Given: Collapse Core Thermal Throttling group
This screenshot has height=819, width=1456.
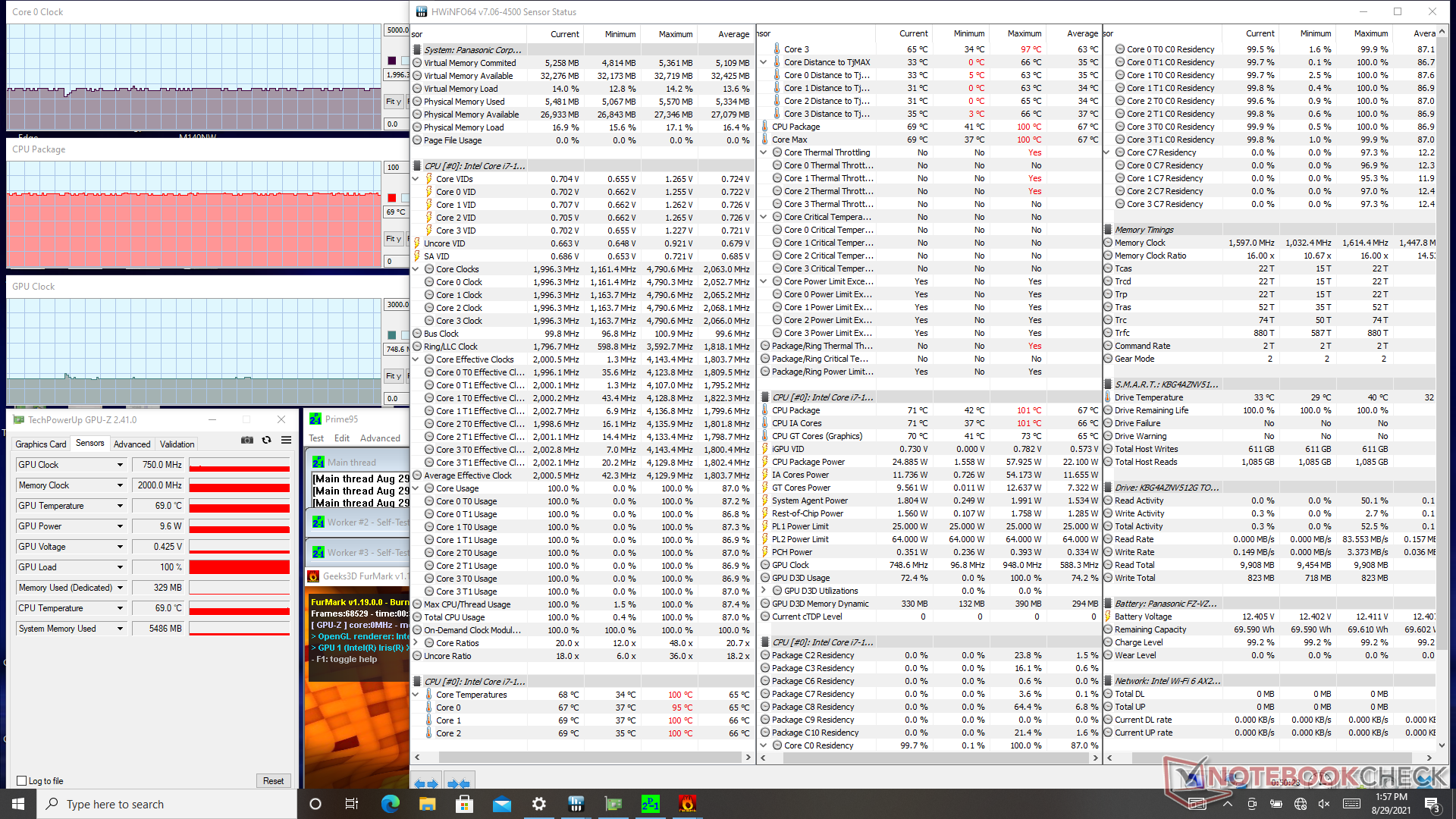Looking at the screenshot, I should 764,152.
